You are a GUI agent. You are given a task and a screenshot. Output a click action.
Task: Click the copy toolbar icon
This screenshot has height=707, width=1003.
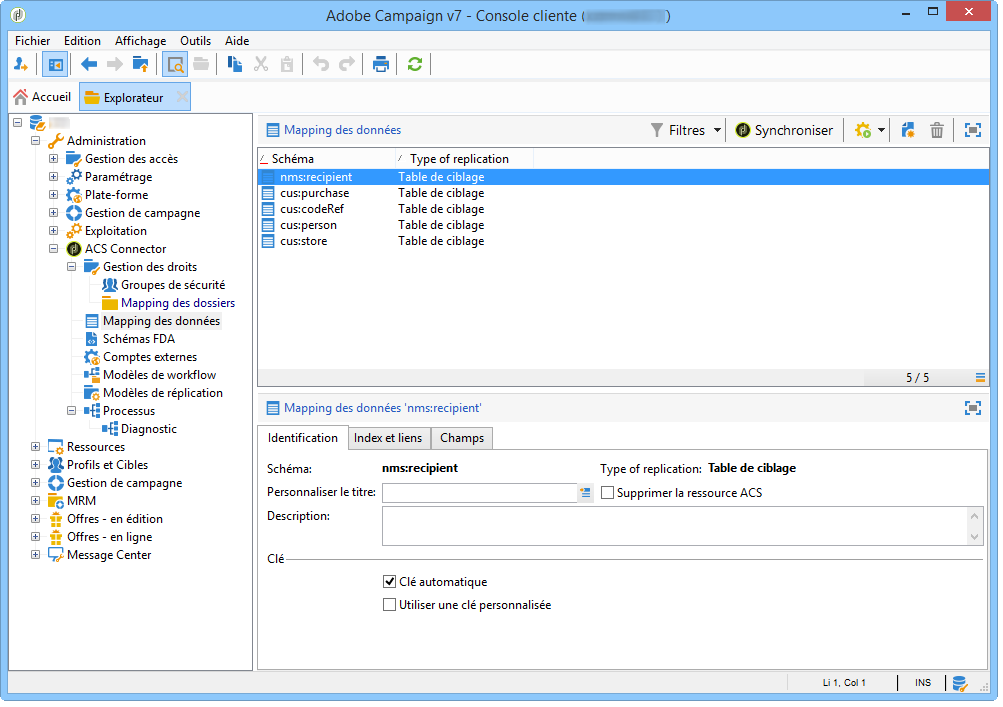235,65
